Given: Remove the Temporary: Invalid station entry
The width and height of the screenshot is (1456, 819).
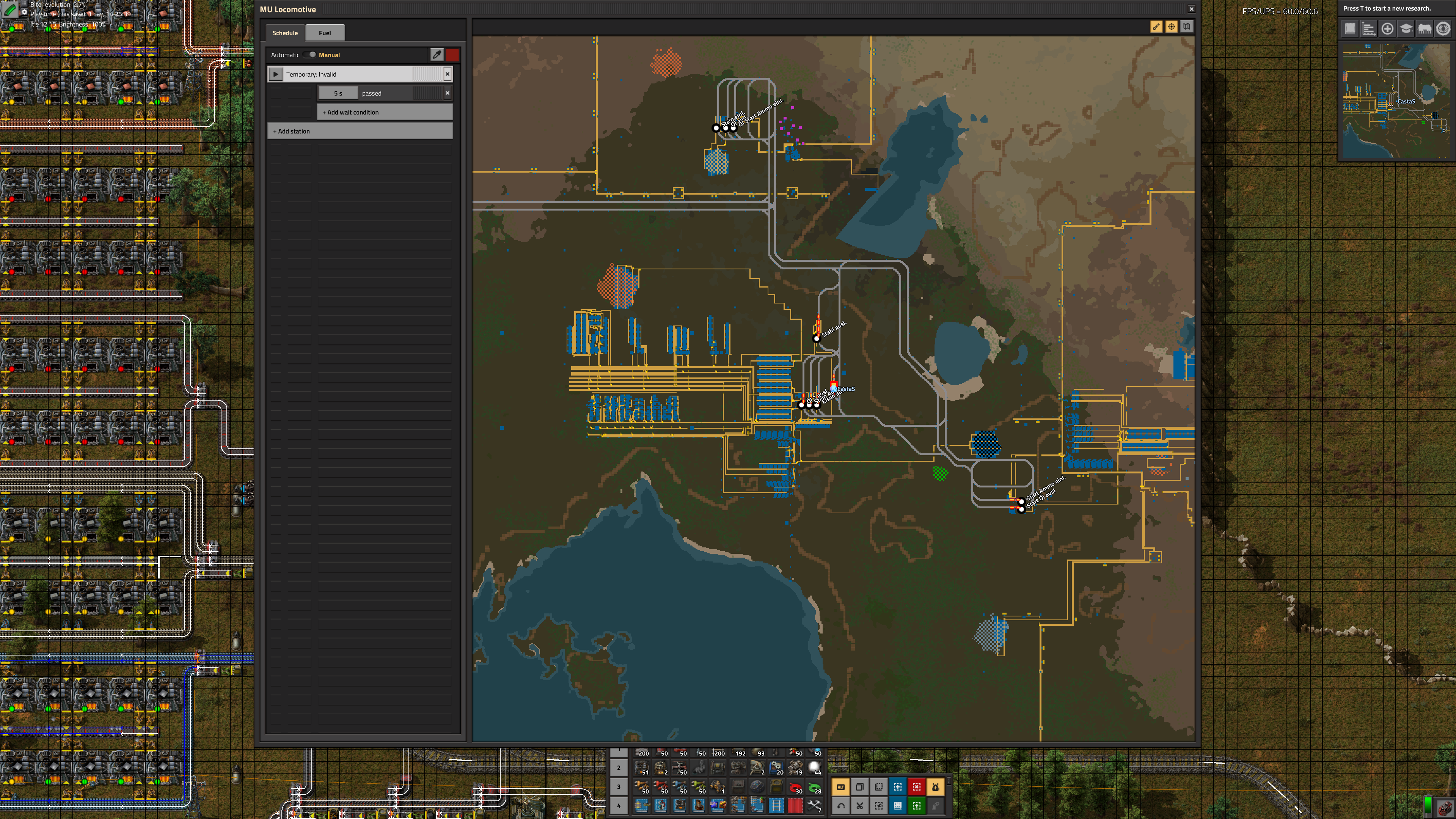Looking at the screenshot, I should [x=447, y=74].
